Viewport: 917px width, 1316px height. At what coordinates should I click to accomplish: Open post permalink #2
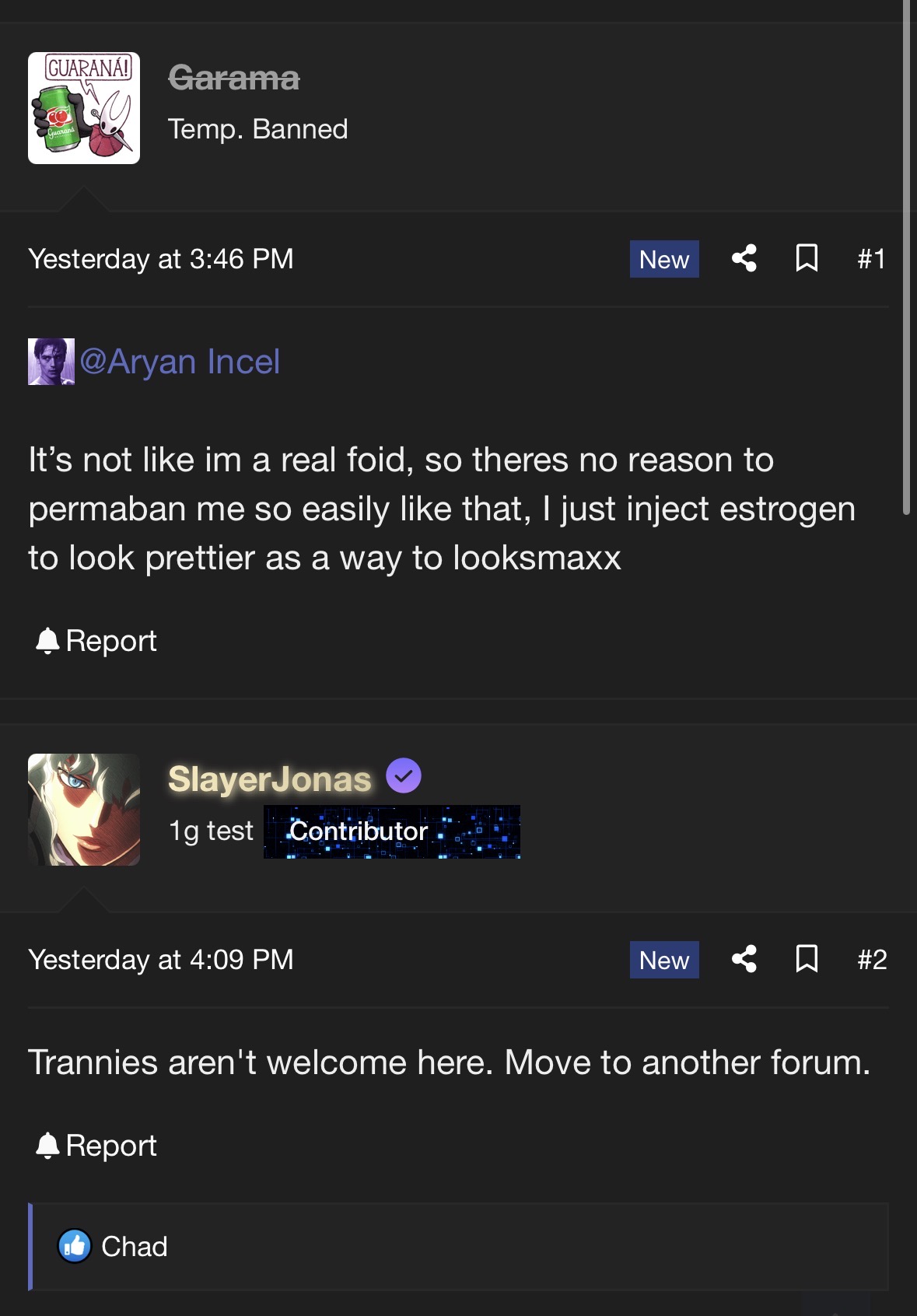point(872,960)
